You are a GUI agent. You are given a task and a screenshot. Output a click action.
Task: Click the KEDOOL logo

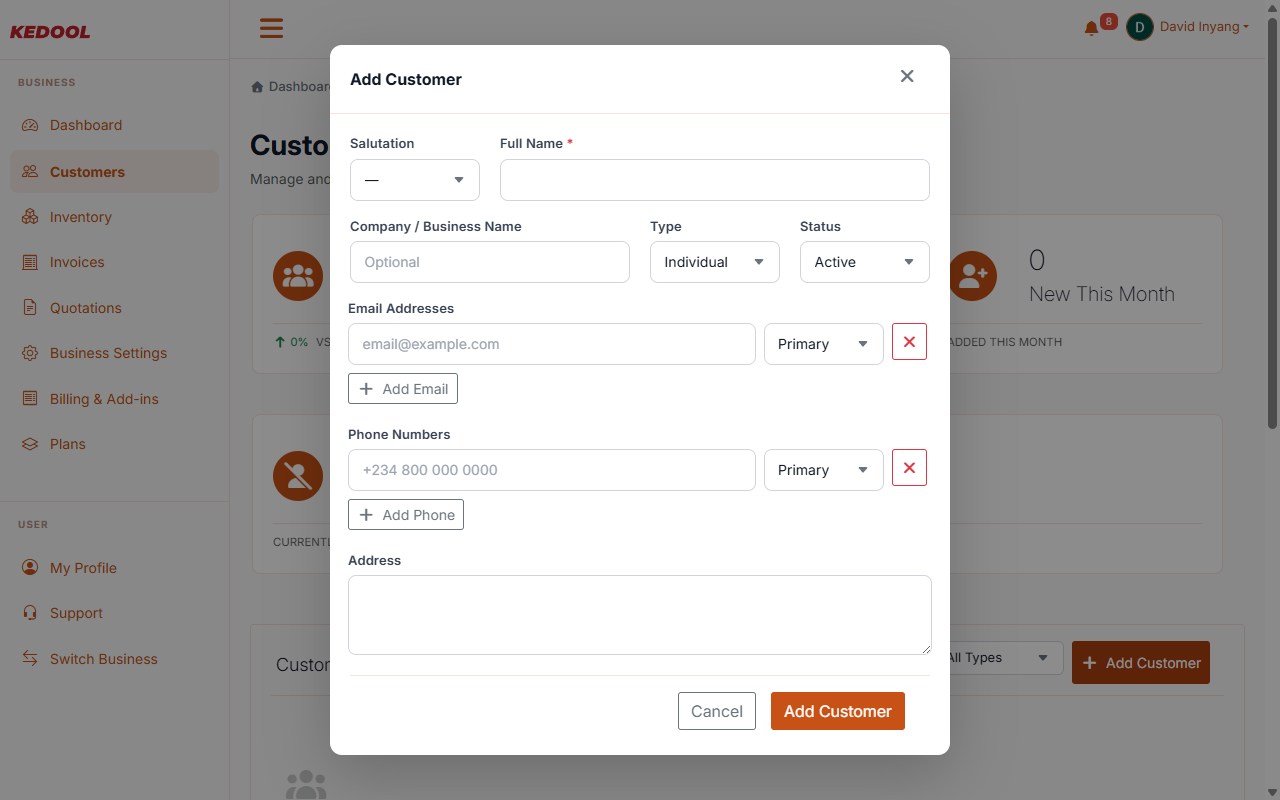point(50,32)
